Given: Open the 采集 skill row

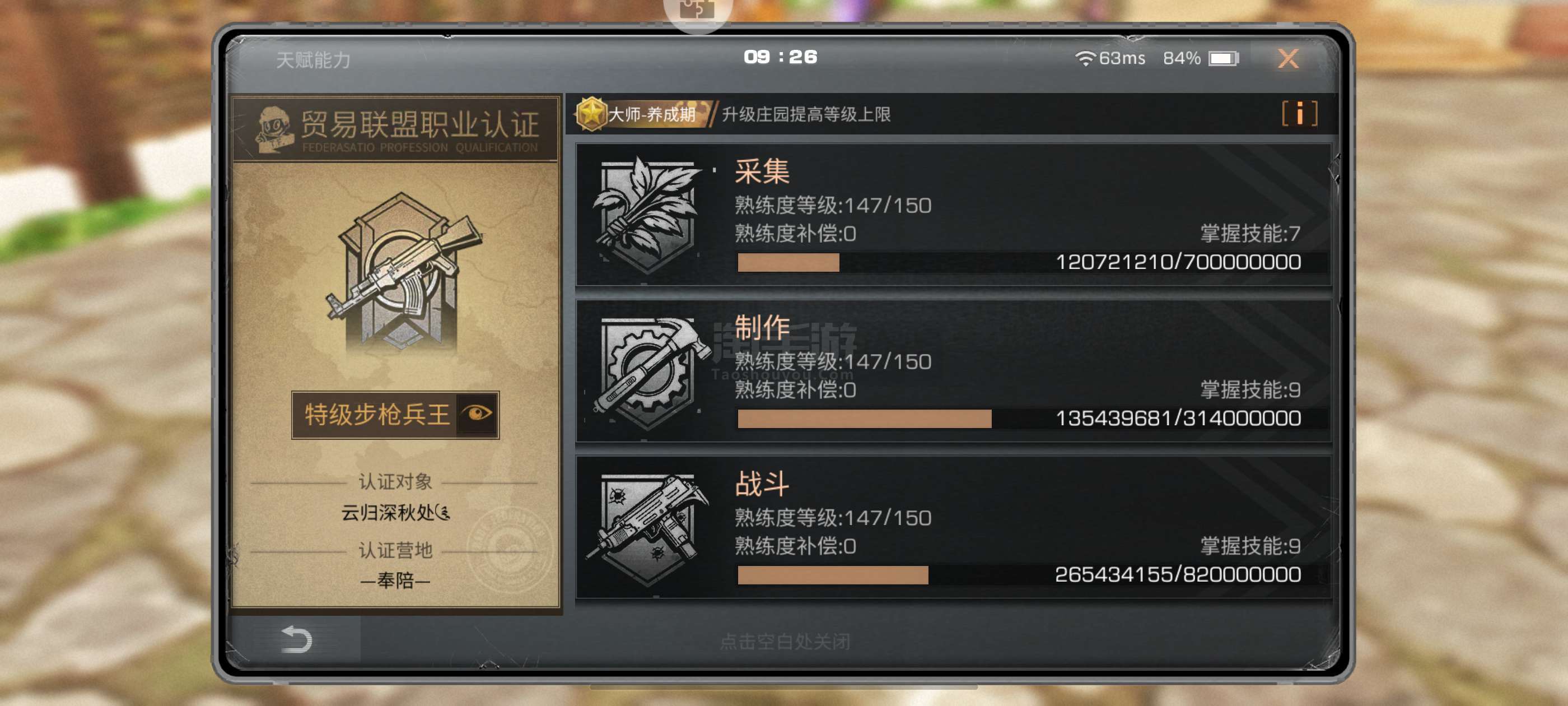Looking at the screenshot, I should tap(953, 215).
